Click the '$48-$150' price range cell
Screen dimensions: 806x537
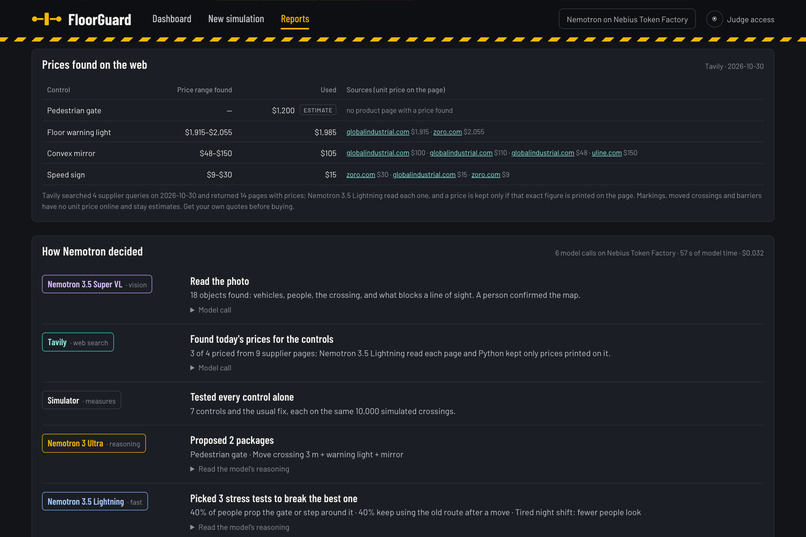tap(216, 153)
